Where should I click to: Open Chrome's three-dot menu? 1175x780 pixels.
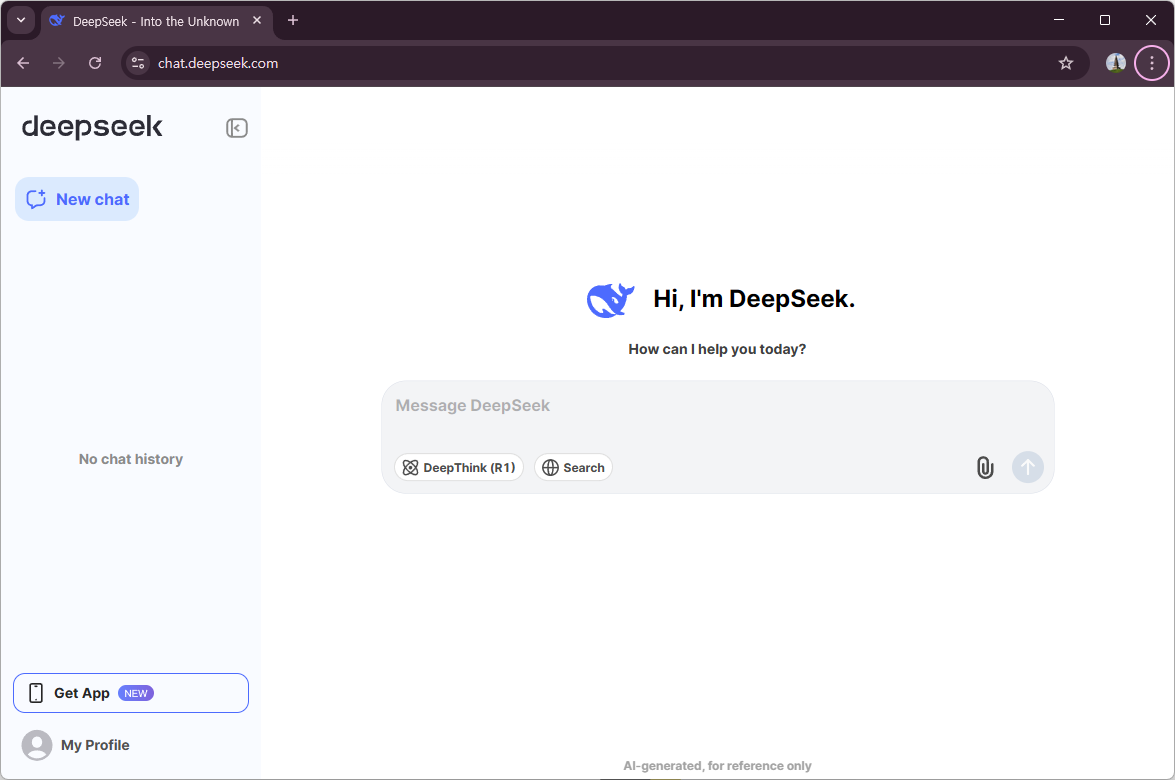click(x=1152, y=63)
